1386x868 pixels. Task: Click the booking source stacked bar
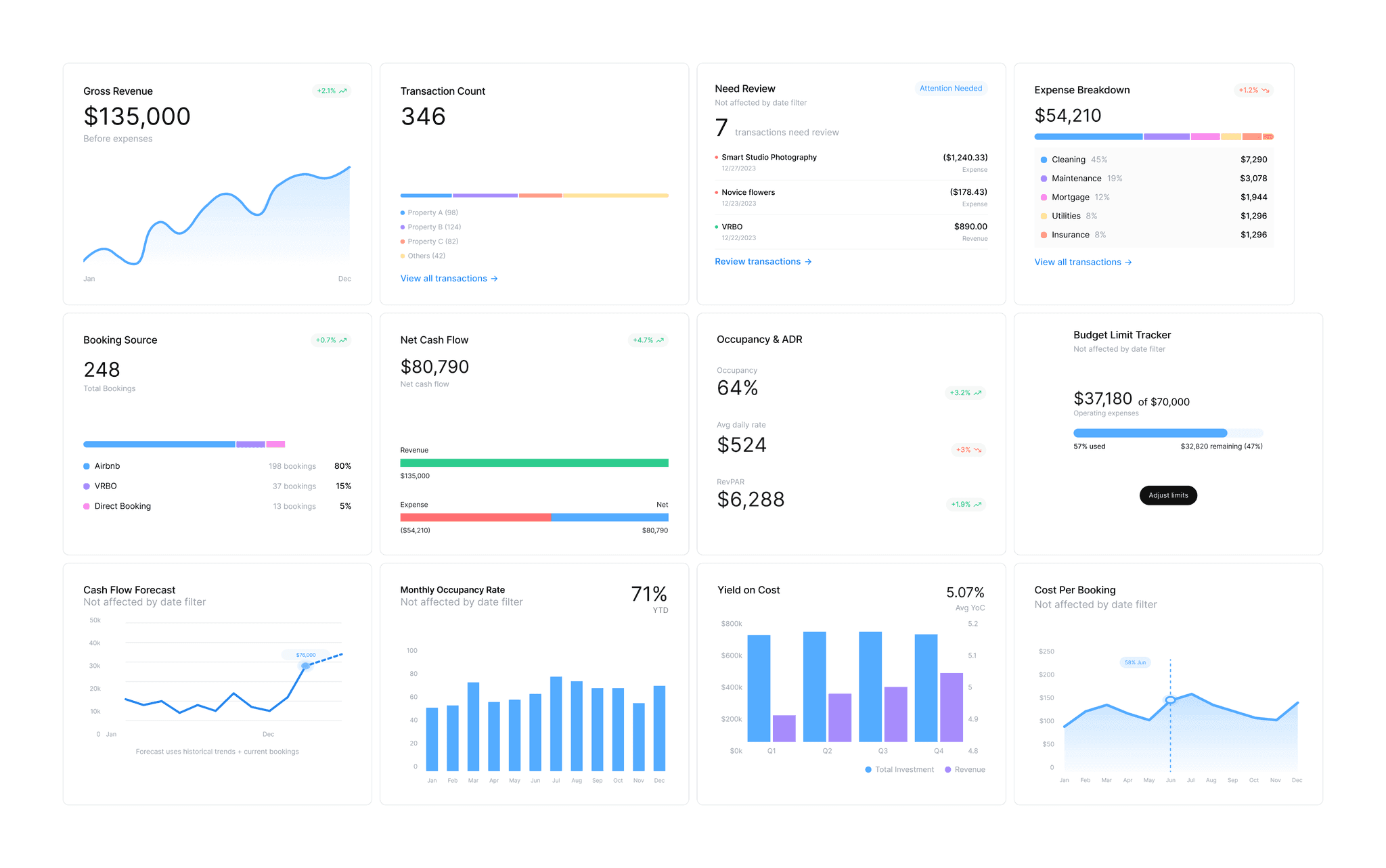[x=184, y=444]
